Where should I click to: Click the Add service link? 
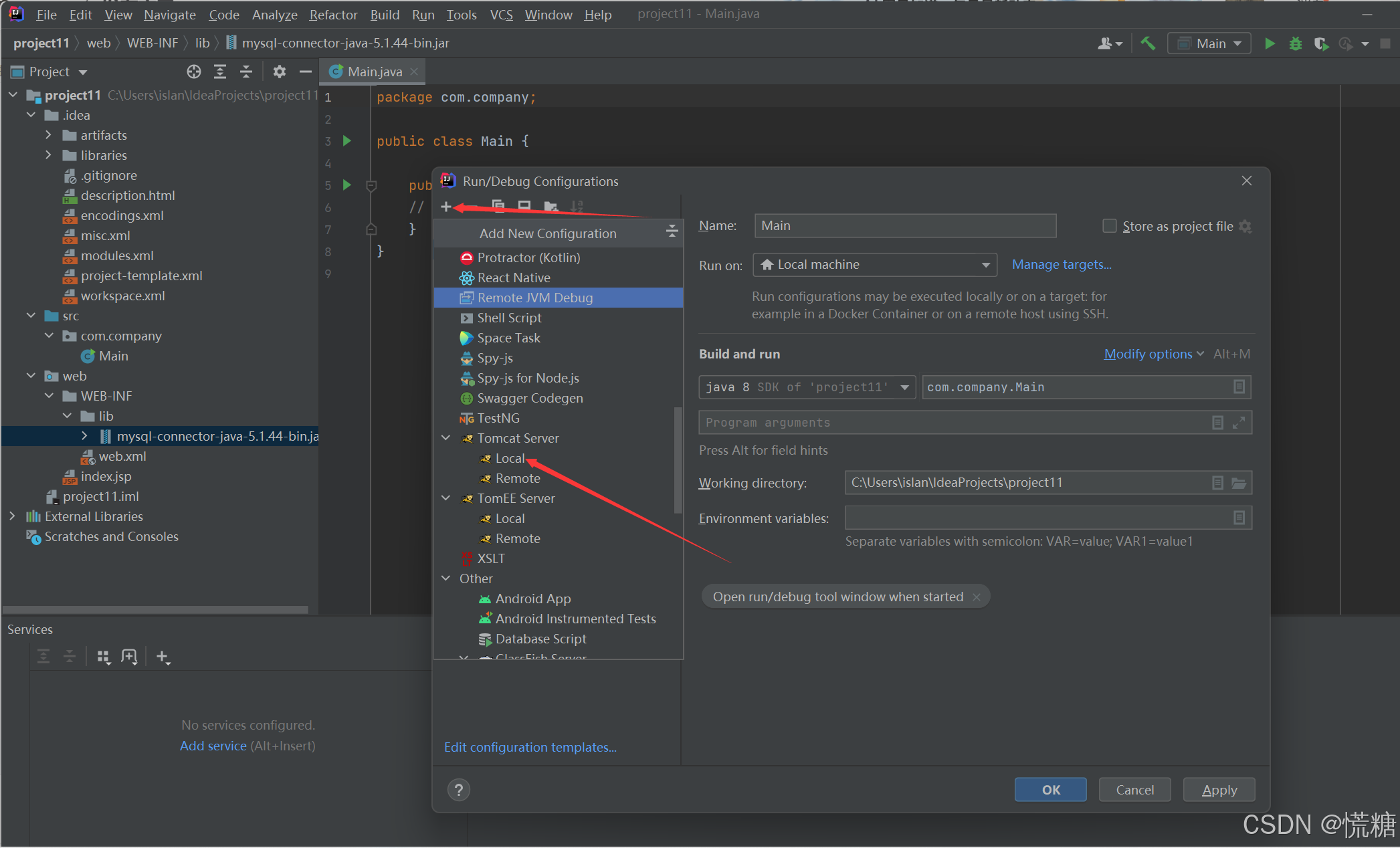[x=213, y=746]
